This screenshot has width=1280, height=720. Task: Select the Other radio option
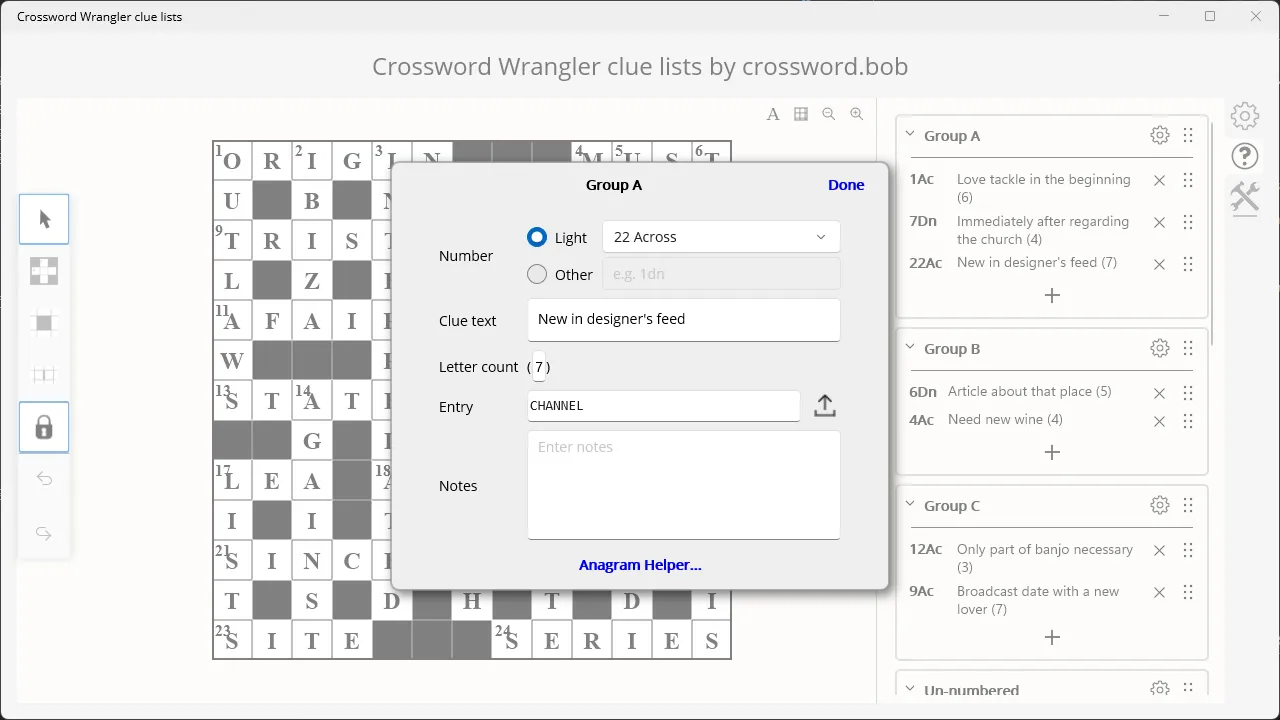tap(537, 274)
